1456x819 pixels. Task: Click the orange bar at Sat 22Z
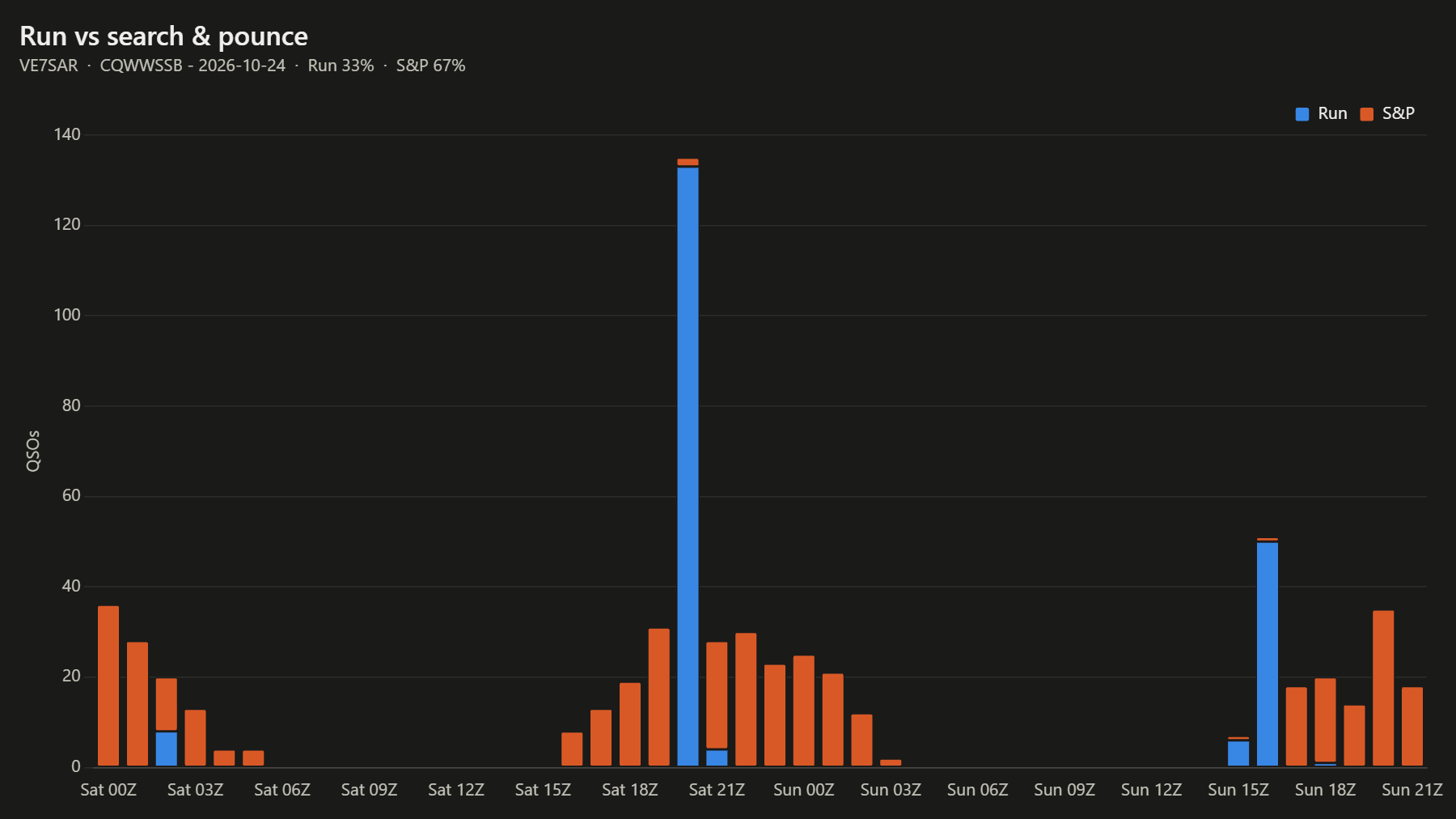(746, 699)
